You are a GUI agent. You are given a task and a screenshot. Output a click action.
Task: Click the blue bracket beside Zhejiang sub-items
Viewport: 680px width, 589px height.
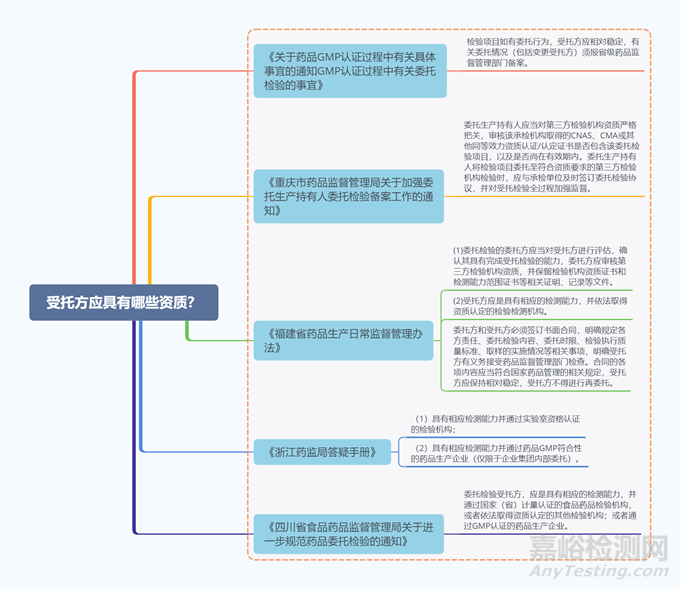399,451
